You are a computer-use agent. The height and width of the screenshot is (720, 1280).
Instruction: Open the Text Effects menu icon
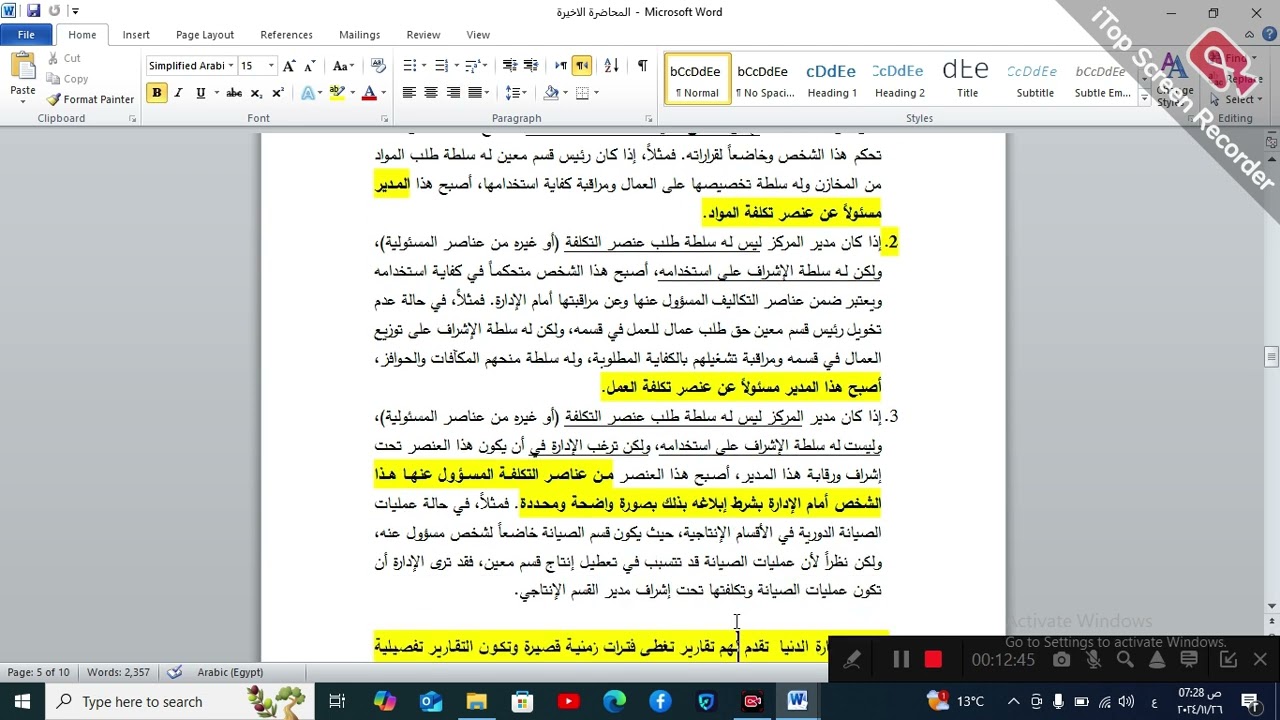[308, 93]
